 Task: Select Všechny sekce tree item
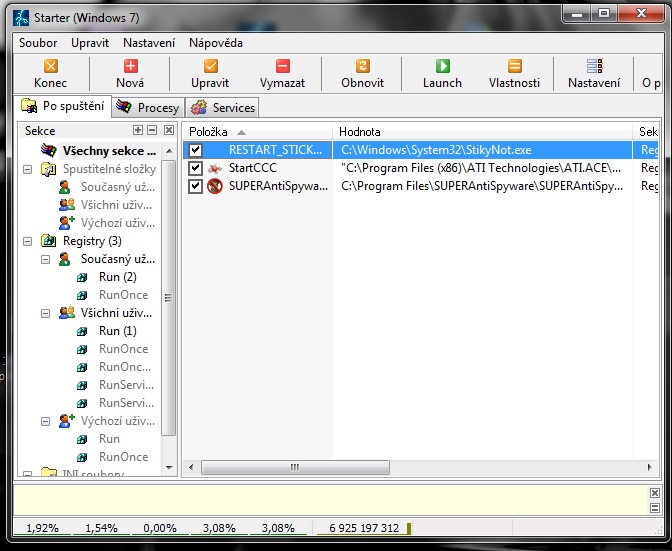[109, 151]
